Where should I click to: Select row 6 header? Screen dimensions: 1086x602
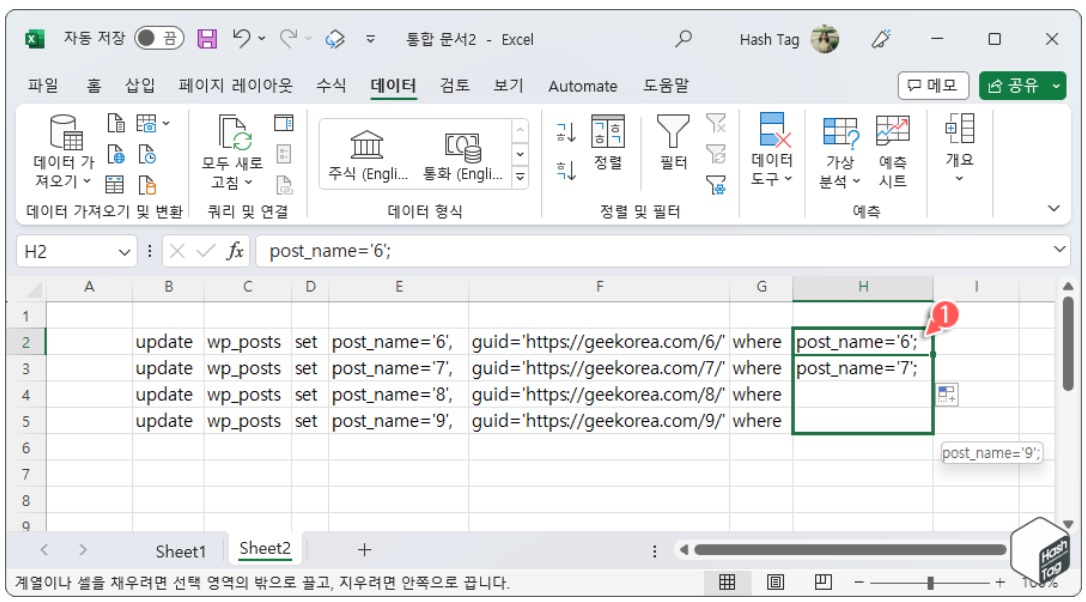(x=26, y=448)
